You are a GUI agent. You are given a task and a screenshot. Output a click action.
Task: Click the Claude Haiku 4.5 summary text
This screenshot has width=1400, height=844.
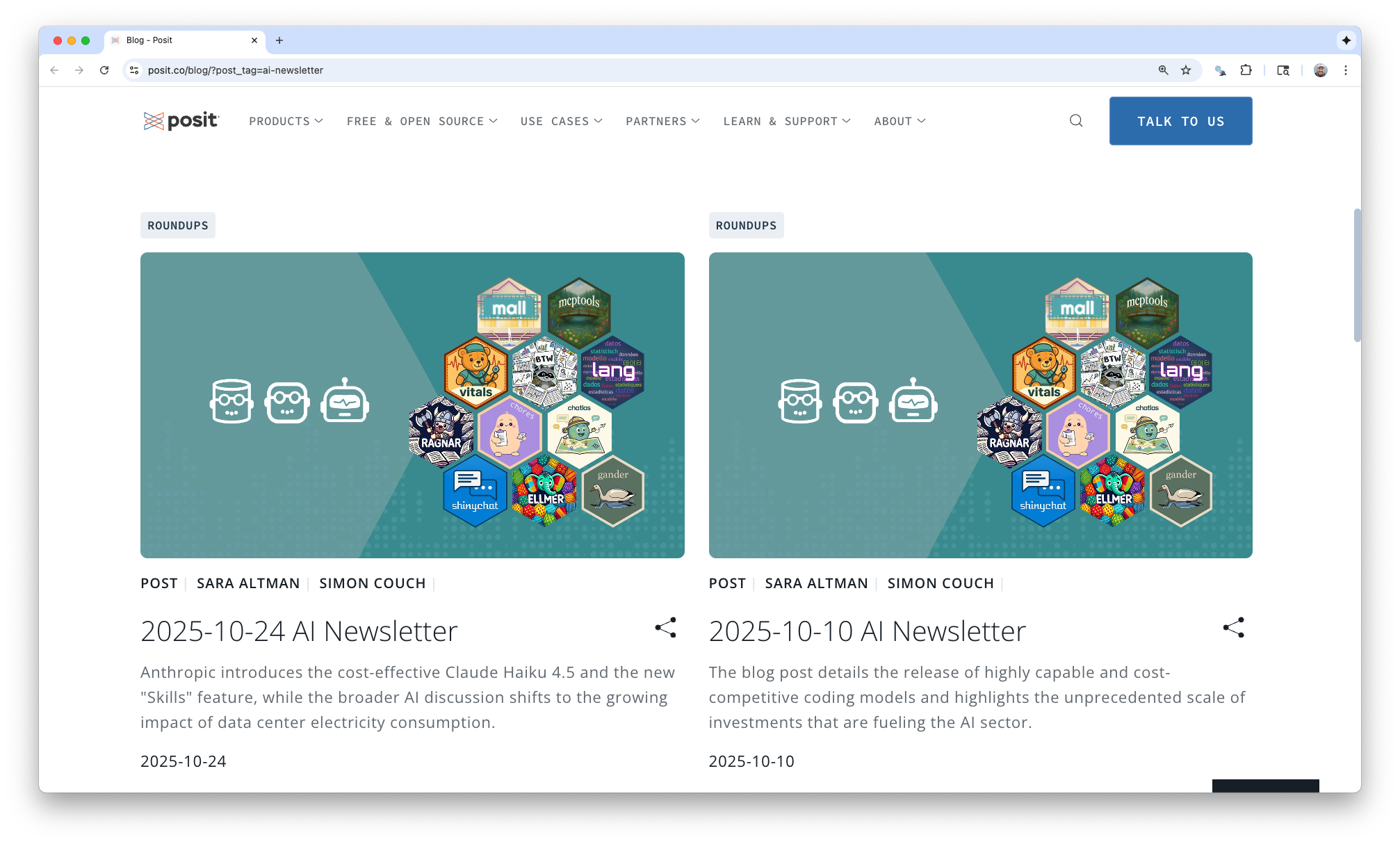[408, 697]
